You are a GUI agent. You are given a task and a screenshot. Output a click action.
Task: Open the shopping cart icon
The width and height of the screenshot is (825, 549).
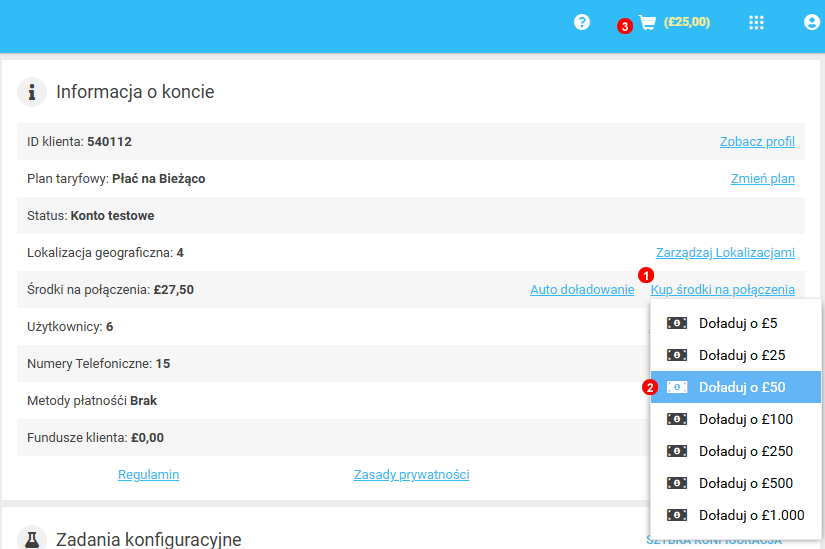pos(648,23)
